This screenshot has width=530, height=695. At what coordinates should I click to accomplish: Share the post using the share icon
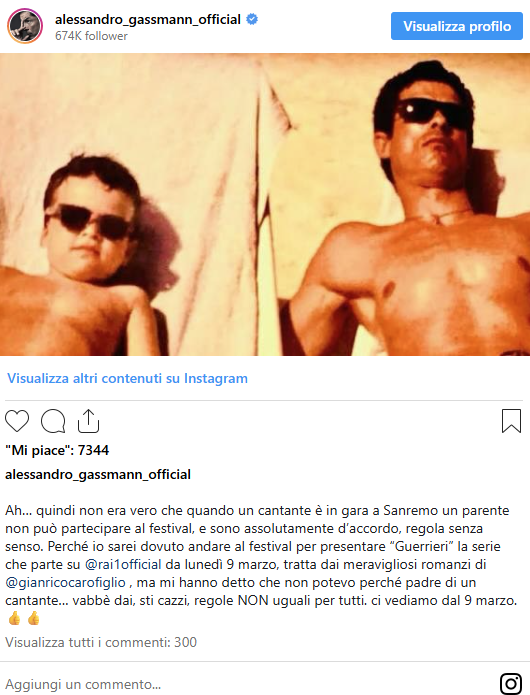(x=89, y=421)
